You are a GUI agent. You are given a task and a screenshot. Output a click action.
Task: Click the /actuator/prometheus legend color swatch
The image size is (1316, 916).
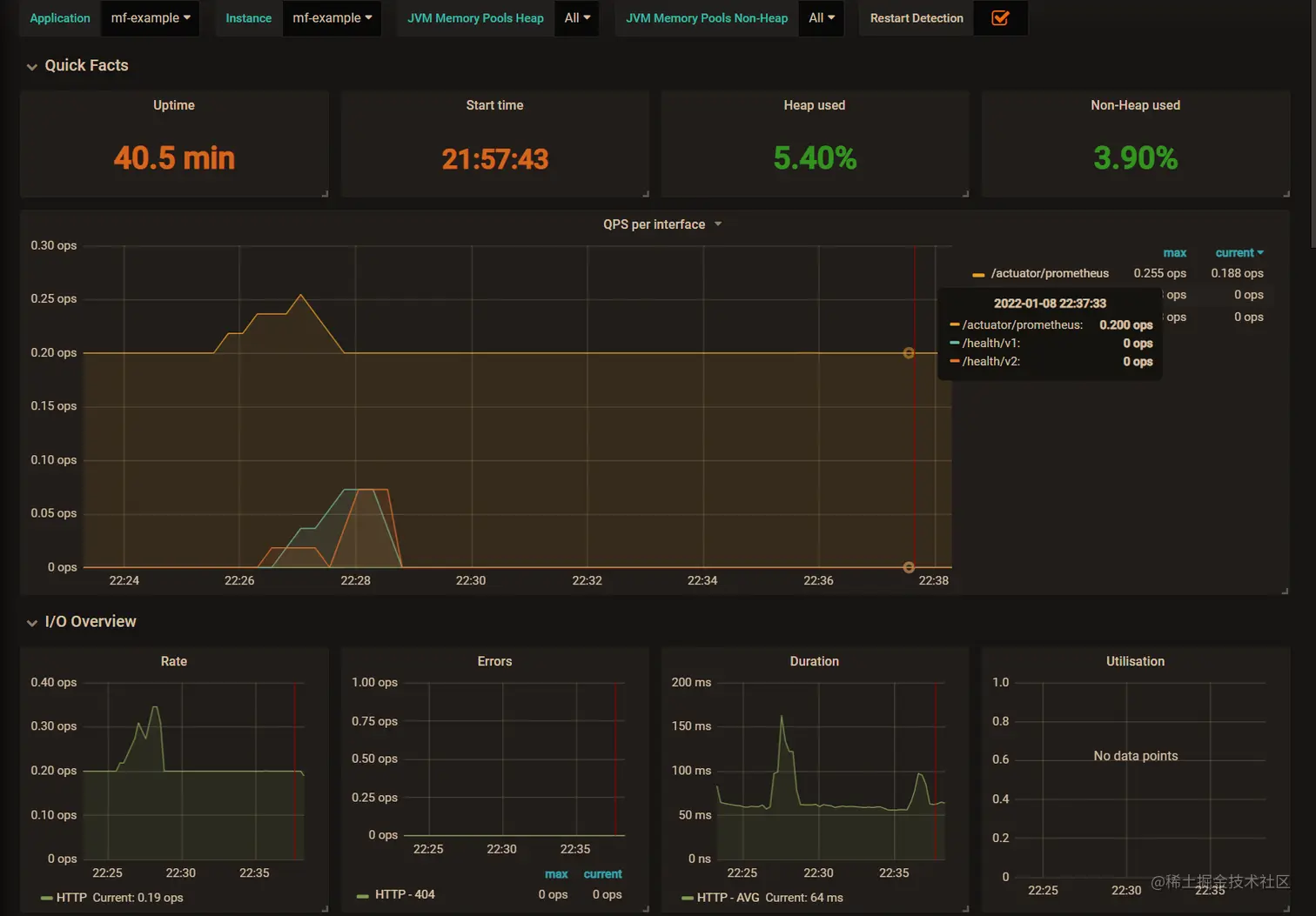[978, 274]
